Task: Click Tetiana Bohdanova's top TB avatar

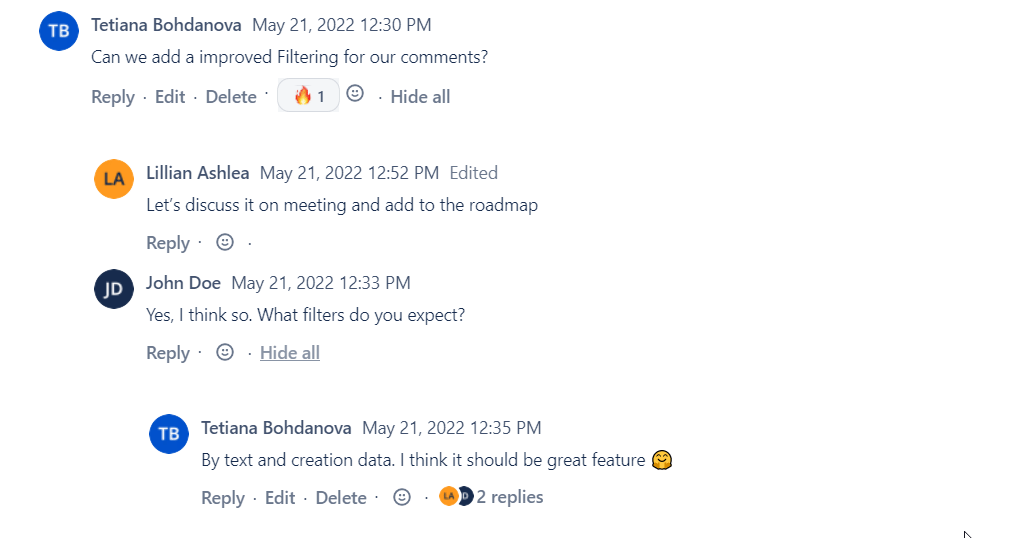Action: point(59,30)
